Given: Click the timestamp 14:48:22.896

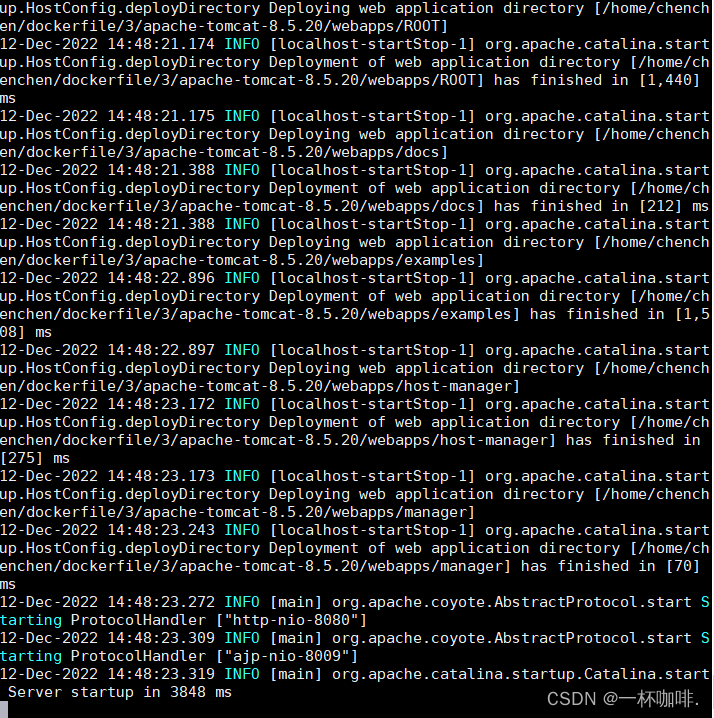Looking at the screenshot, I should [161, 278].
